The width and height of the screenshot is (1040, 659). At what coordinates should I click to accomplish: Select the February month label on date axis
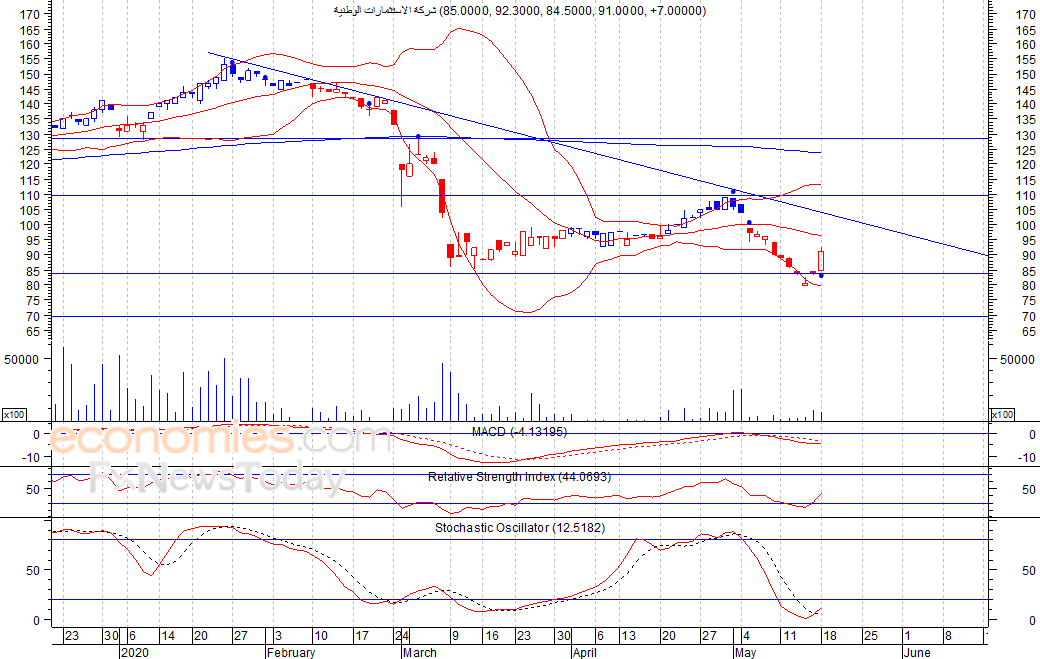[291, 652]
